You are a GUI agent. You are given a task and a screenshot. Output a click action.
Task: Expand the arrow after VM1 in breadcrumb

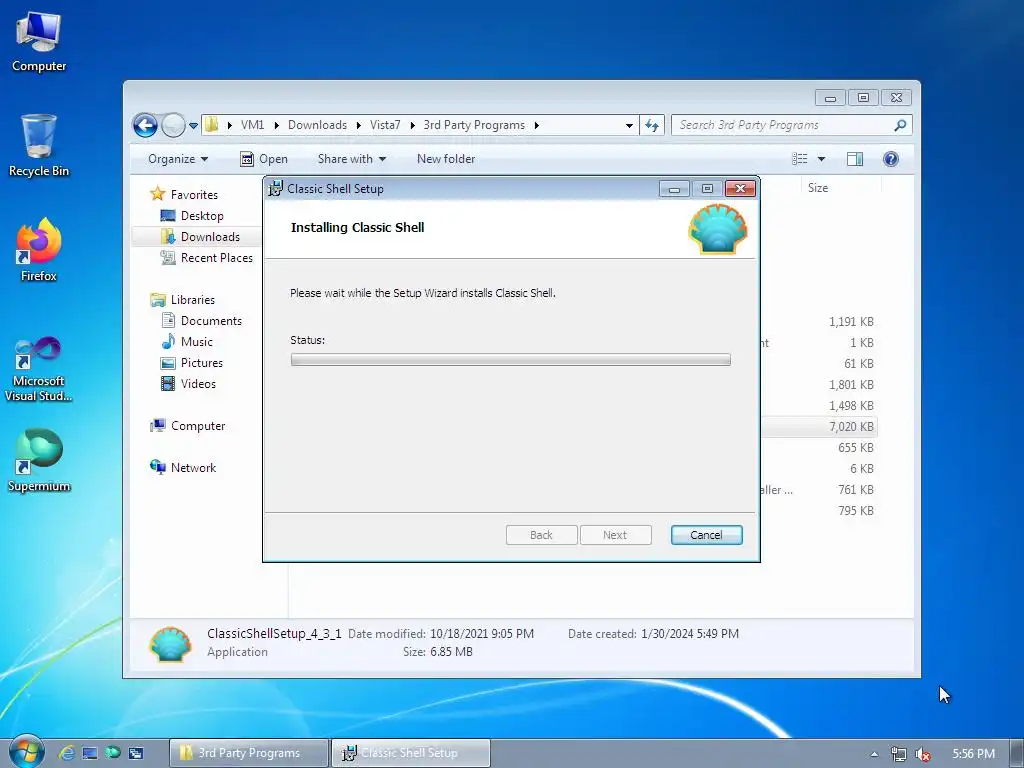pos(276,125)
